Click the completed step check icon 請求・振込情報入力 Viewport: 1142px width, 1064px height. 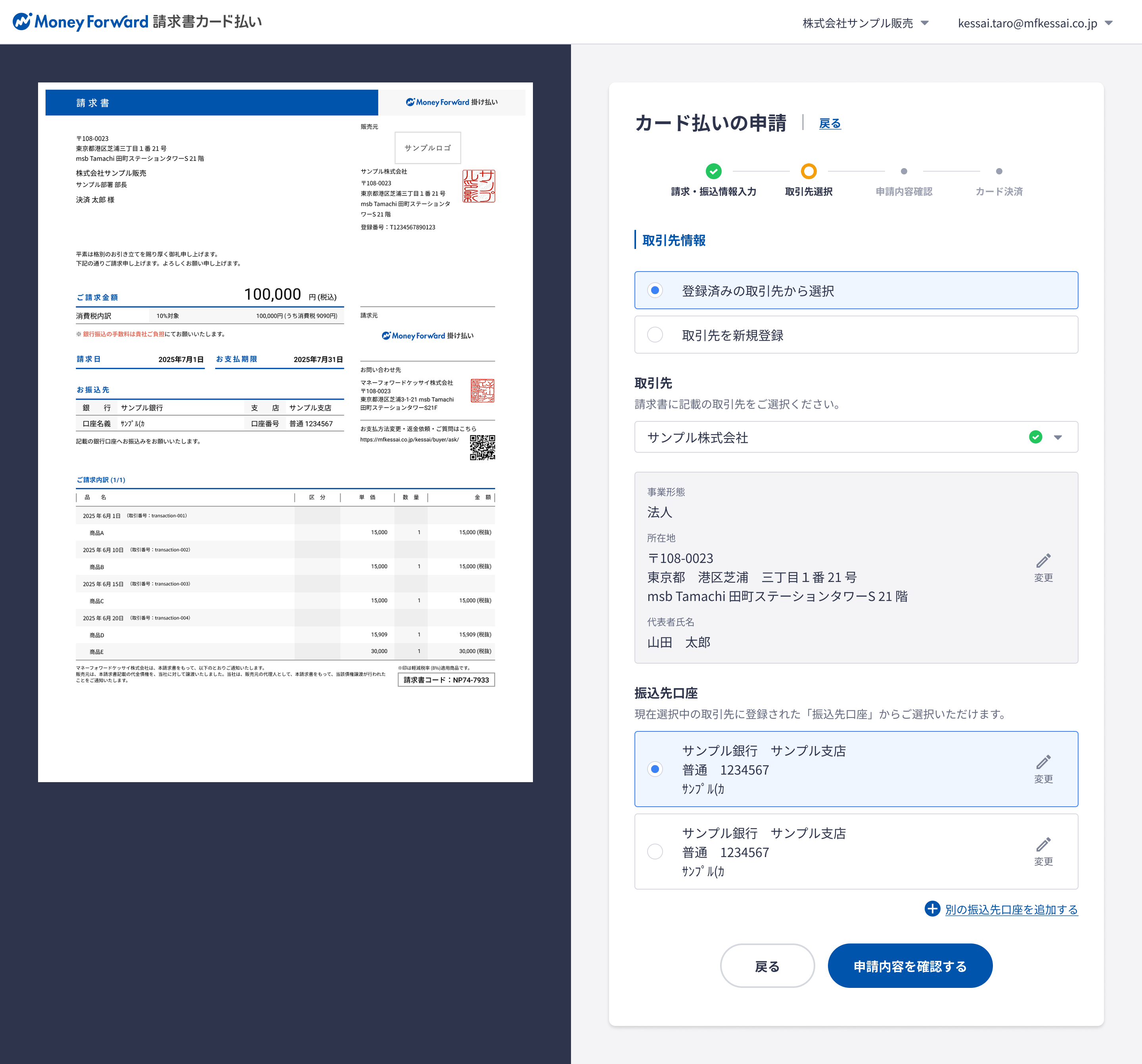click(x=713, y=171)
